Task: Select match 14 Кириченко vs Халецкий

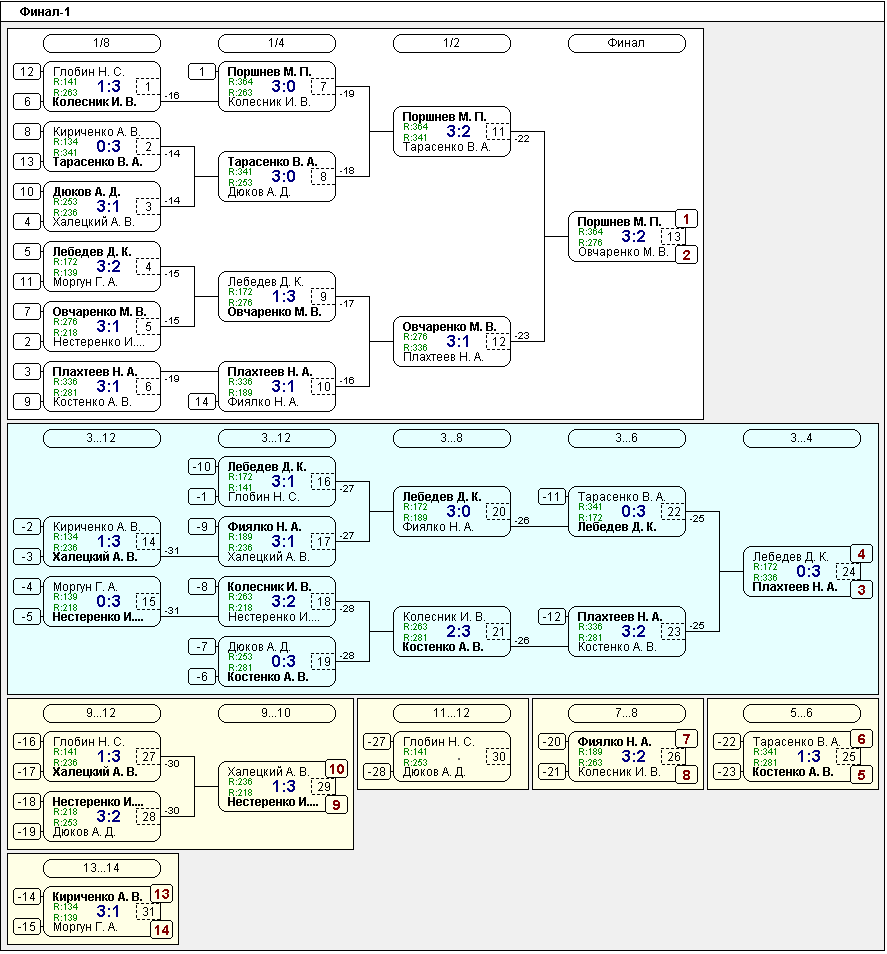Action: [102, 541]
